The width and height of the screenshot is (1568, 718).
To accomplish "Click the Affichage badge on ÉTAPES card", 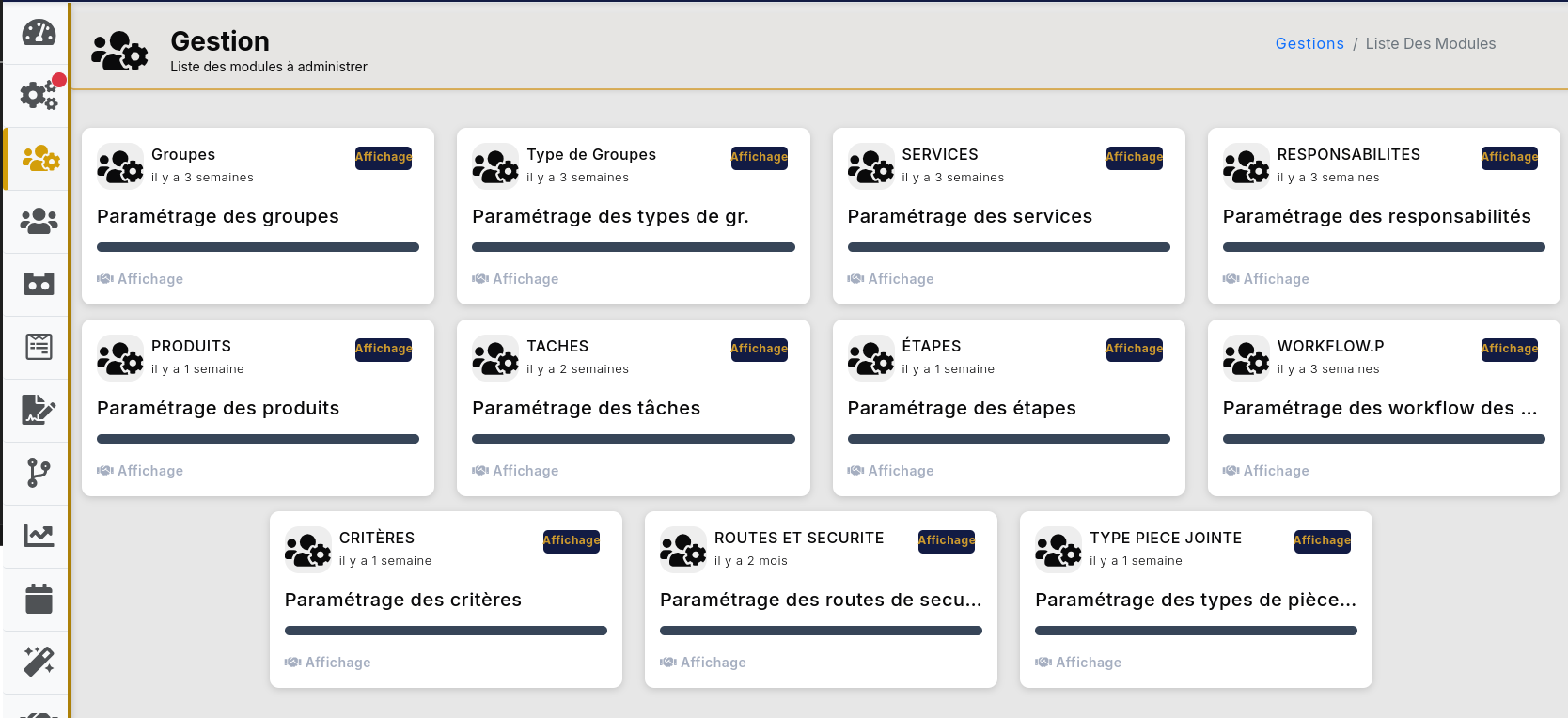I will pyautogui.click(x=1135, y=350).
